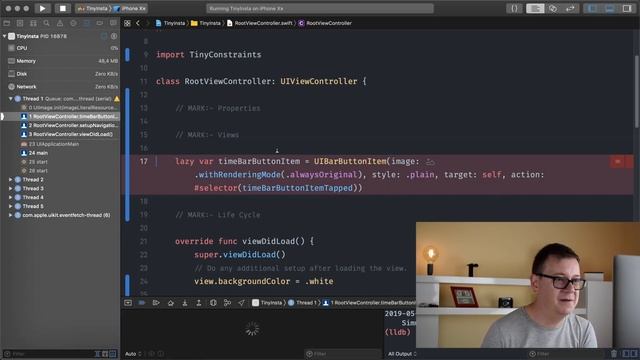Open the Symbol navigator tab
Image resolution: width=640 pixels, height=360 pixels.
click(33, 23)
